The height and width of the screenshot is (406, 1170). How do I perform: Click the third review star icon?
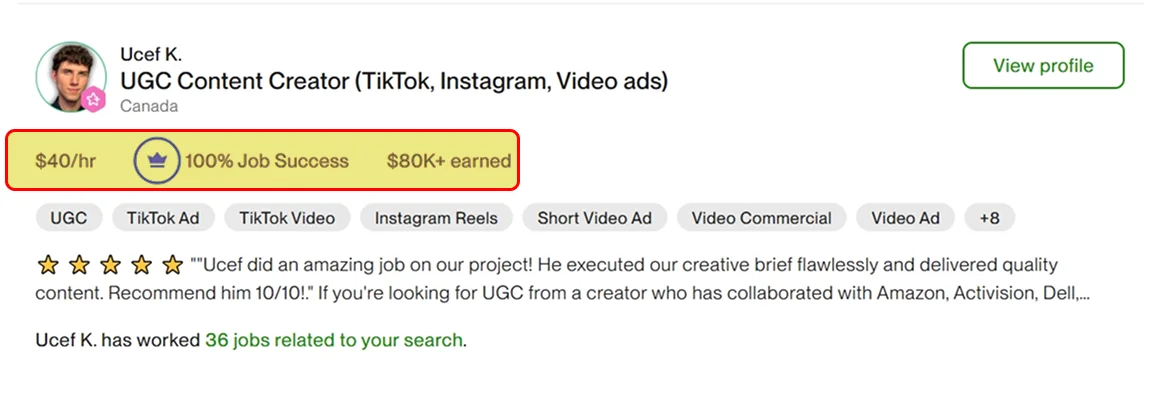[x=109, y=265]
